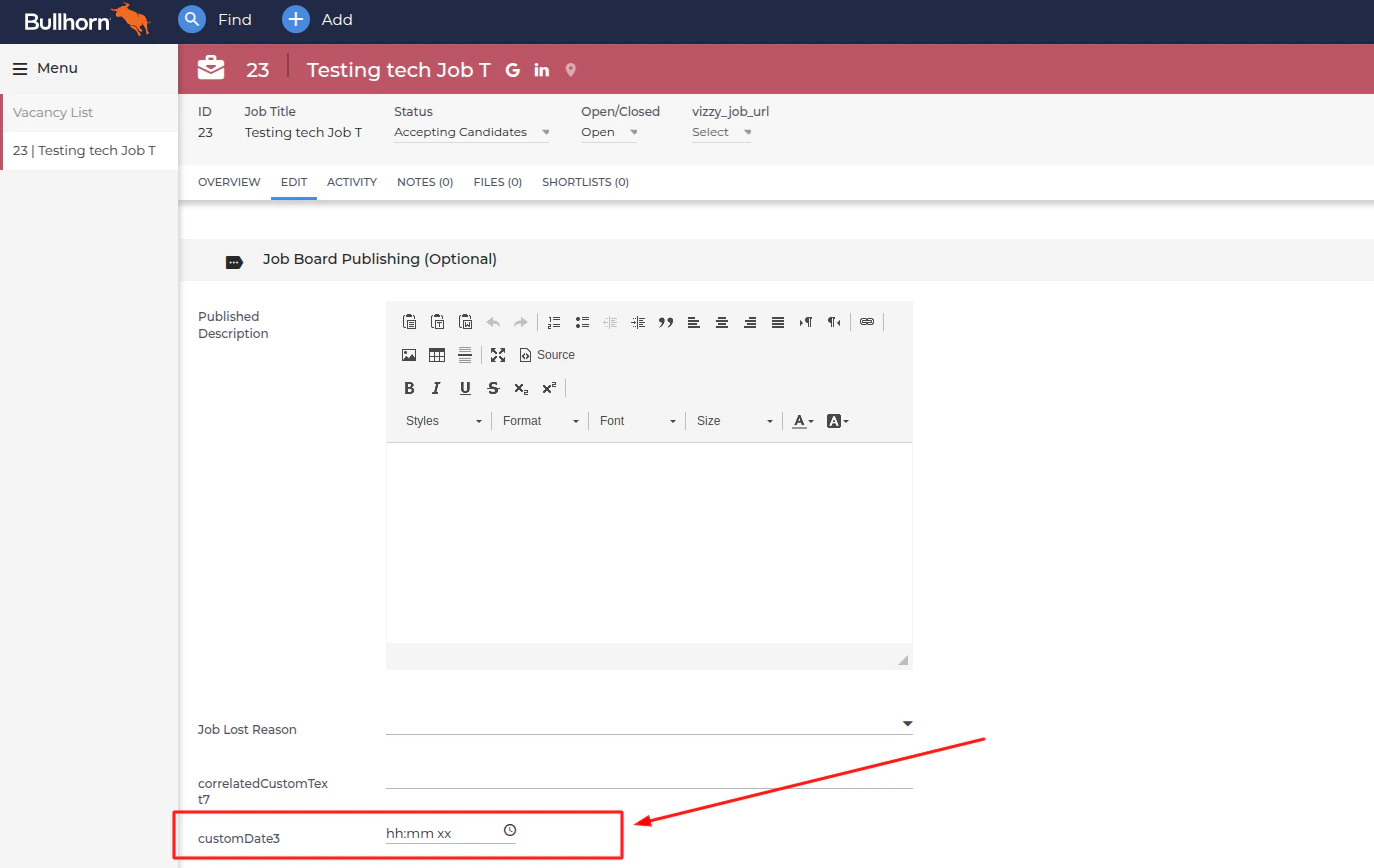Image resolution: width=1374 pixels, height=868 pixels.
Task: Click the Find button in the top bar
Action: coord(215,19)
